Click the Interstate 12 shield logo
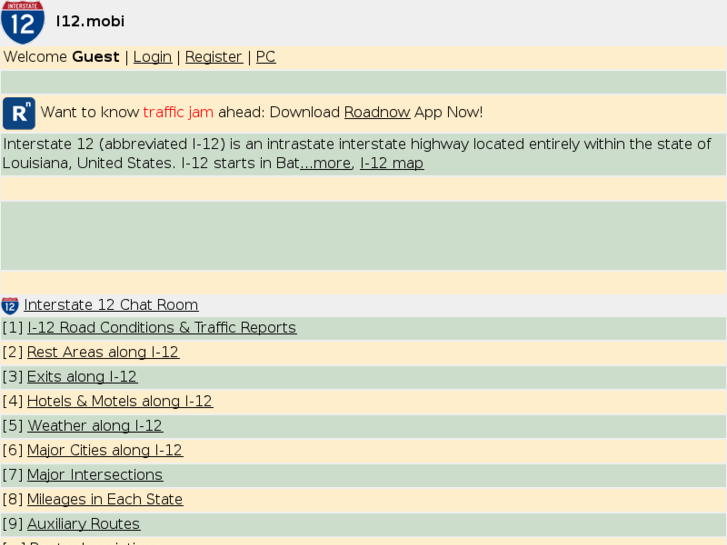Viewport: 727px width, 545px height. [x=22, y=22]
